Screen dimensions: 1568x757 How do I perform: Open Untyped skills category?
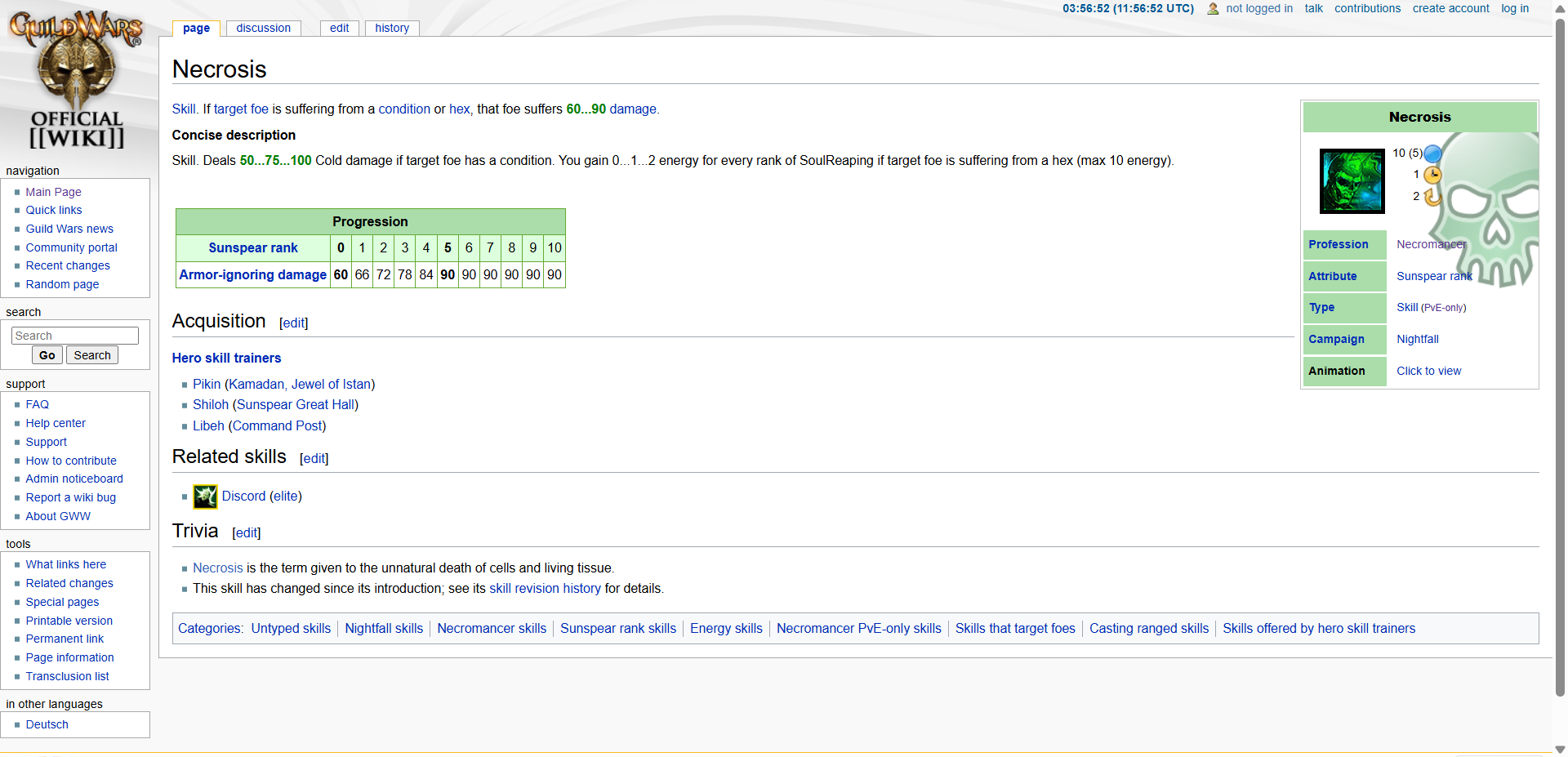tap(291, 628)
